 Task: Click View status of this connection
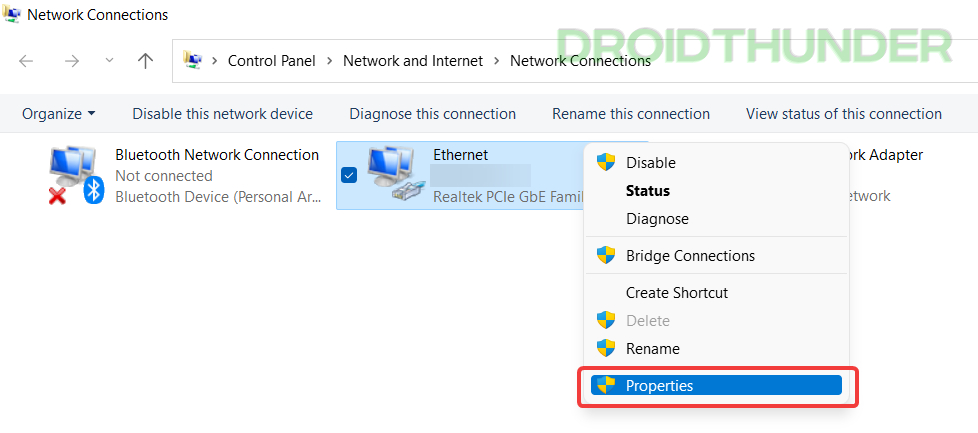844,114
